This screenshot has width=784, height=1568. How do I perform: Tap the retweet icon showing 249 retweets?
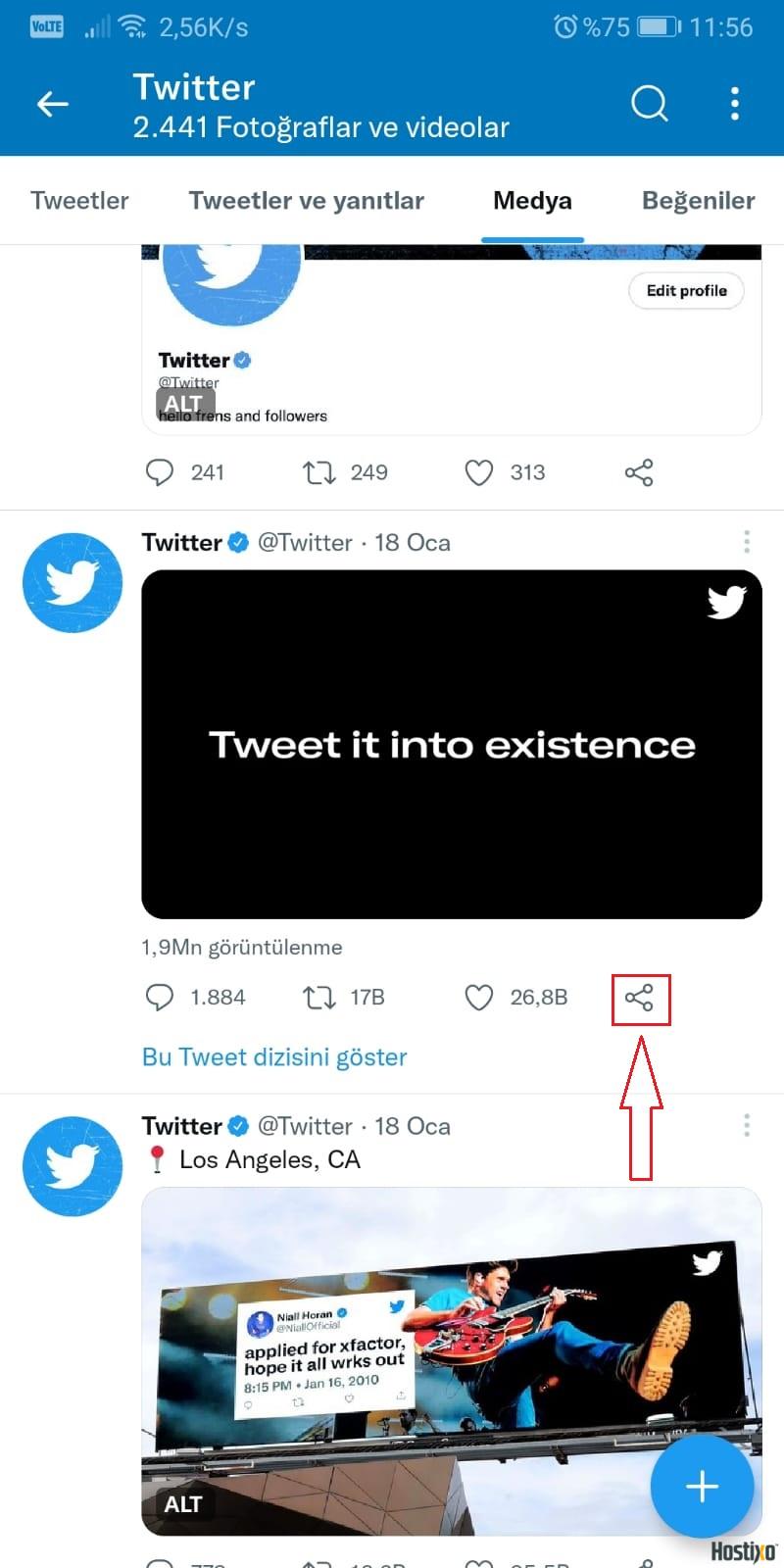(x=318, y=472)
